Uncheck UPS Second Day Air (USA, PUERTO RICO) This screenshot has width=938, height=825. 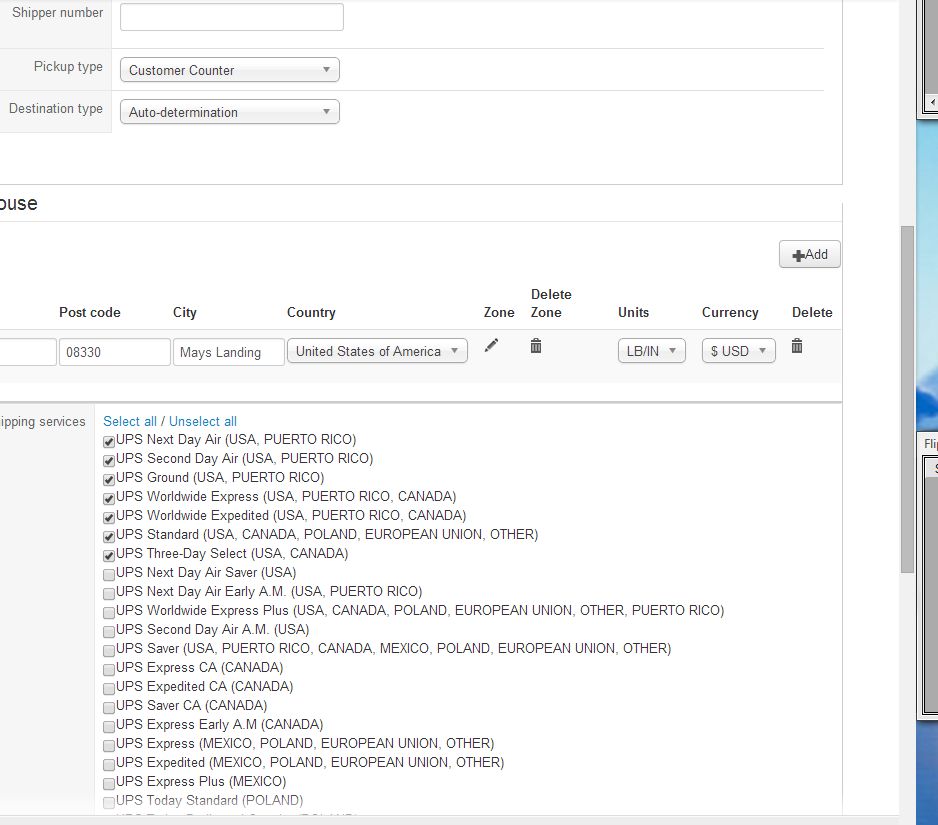(x=109, y=461)
